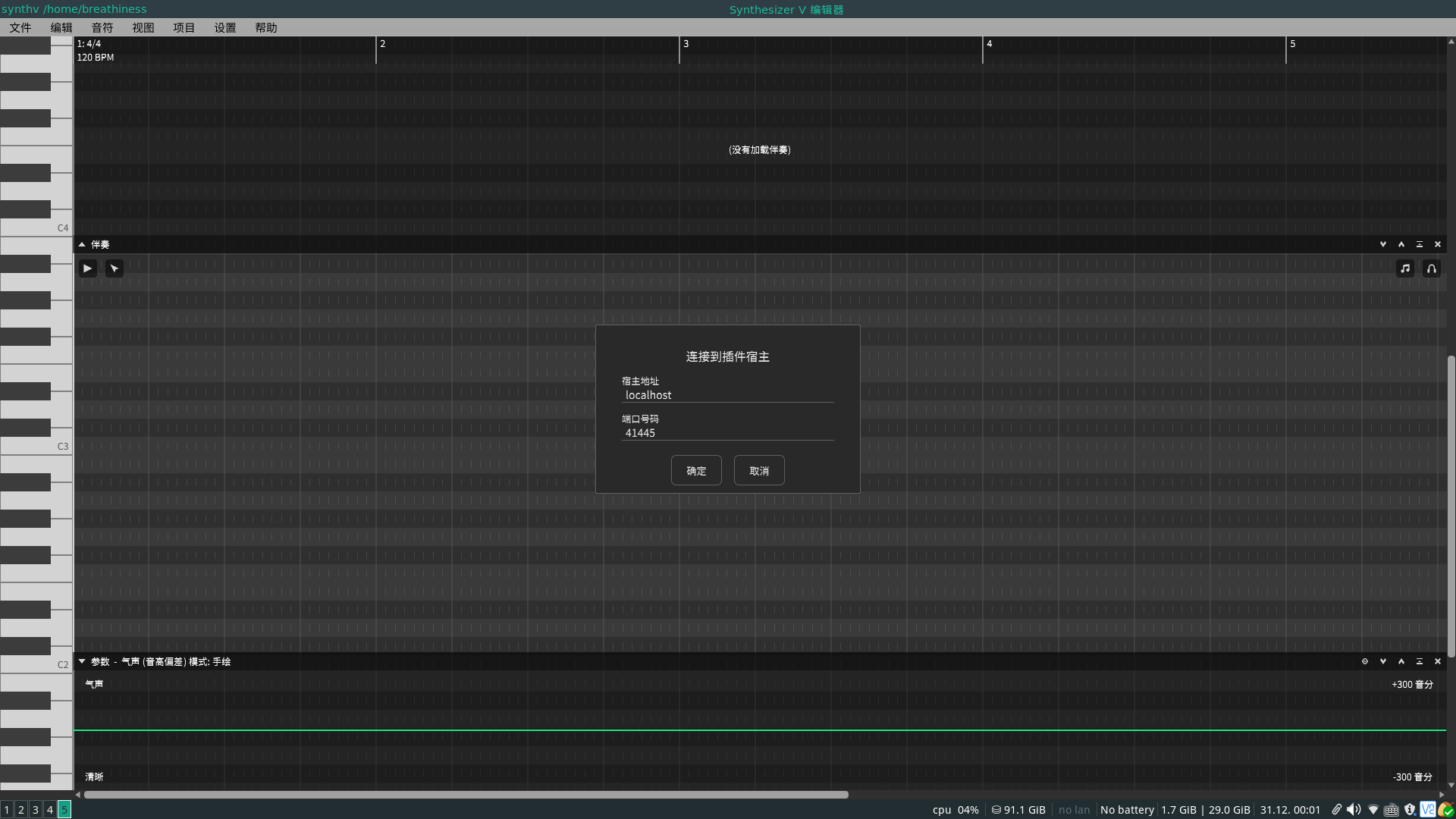
Task: Click the music note icon in 伴奏 panel
Action: click(1405, 268)
